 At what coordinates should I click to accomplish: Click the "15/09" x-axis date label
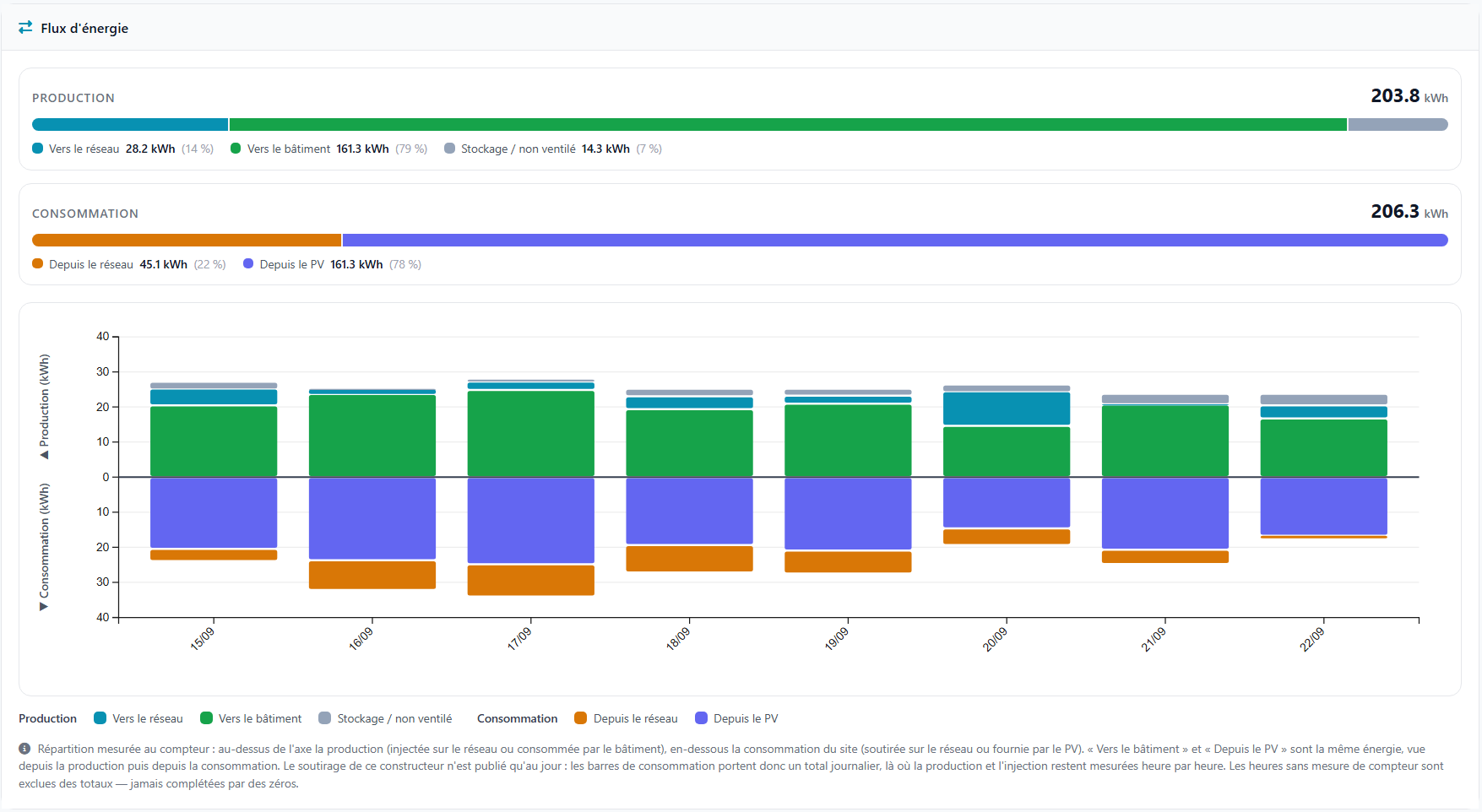click(203, 639)
